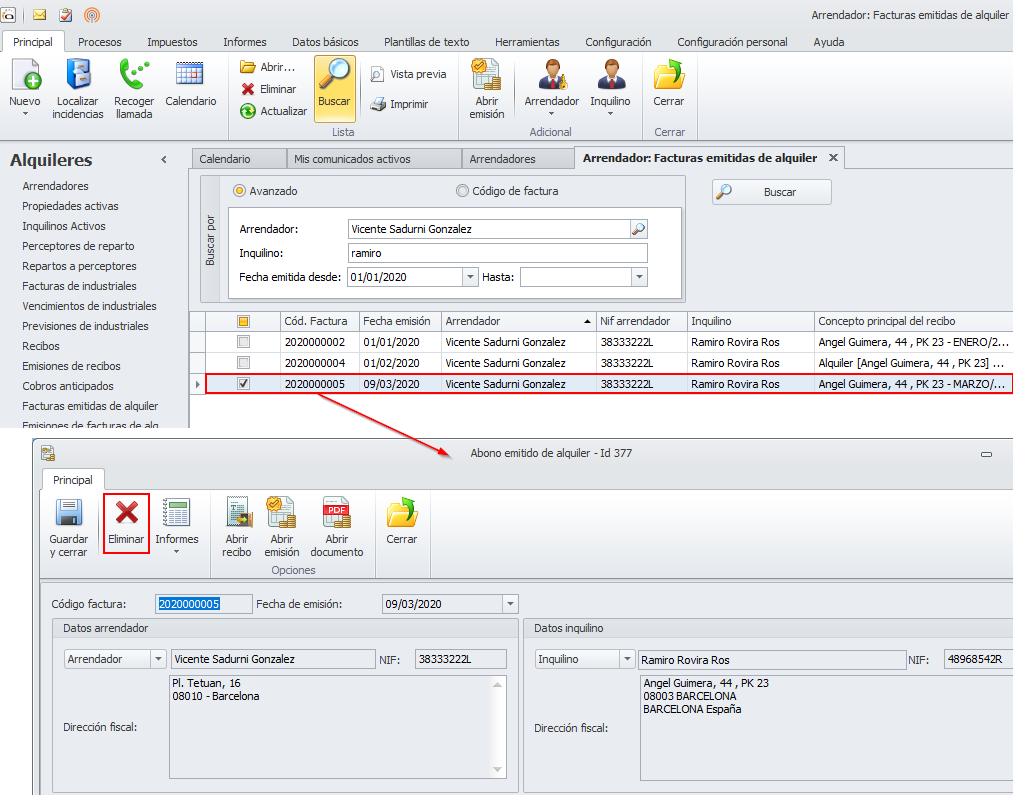Click Eliminar in the Lista ribbon group

(269, 88)
